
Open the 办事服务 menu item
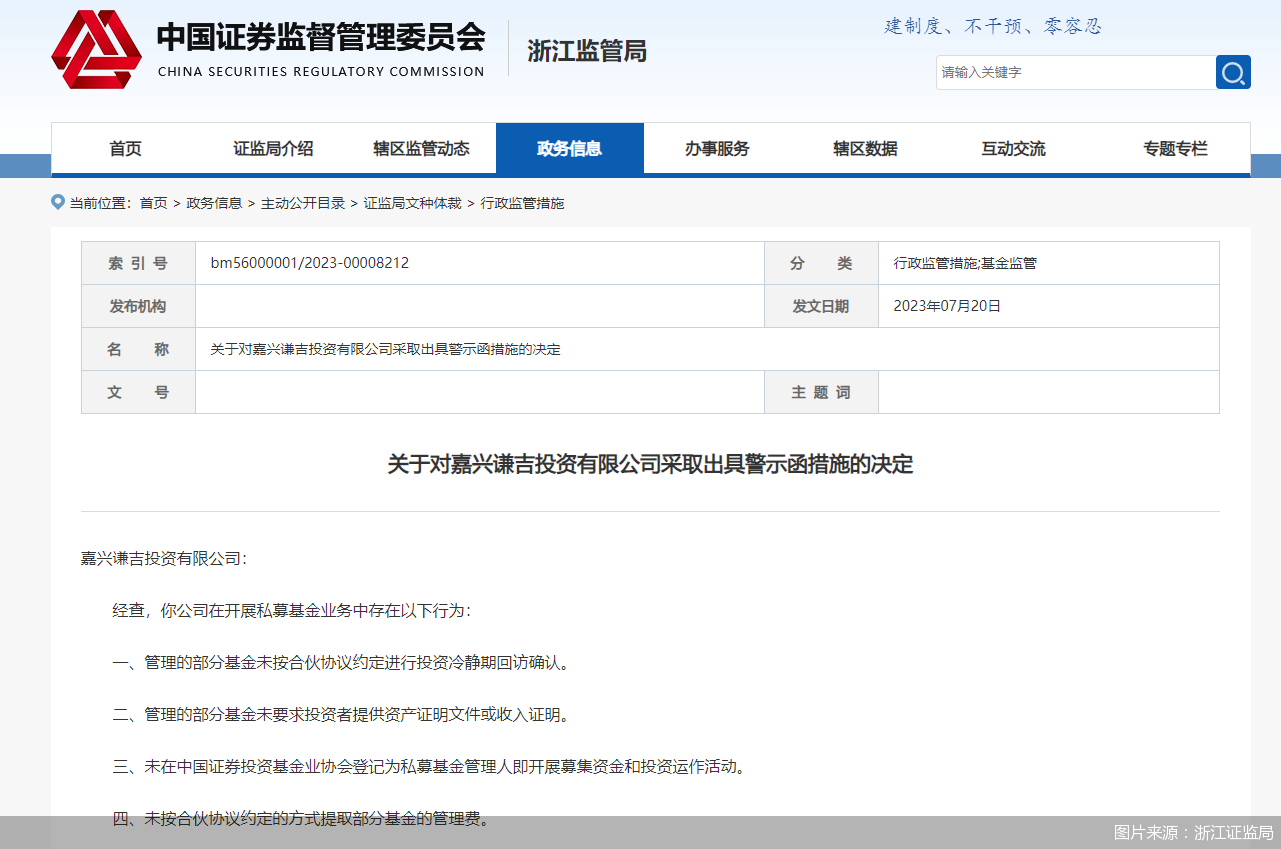(x=717, y=148)
